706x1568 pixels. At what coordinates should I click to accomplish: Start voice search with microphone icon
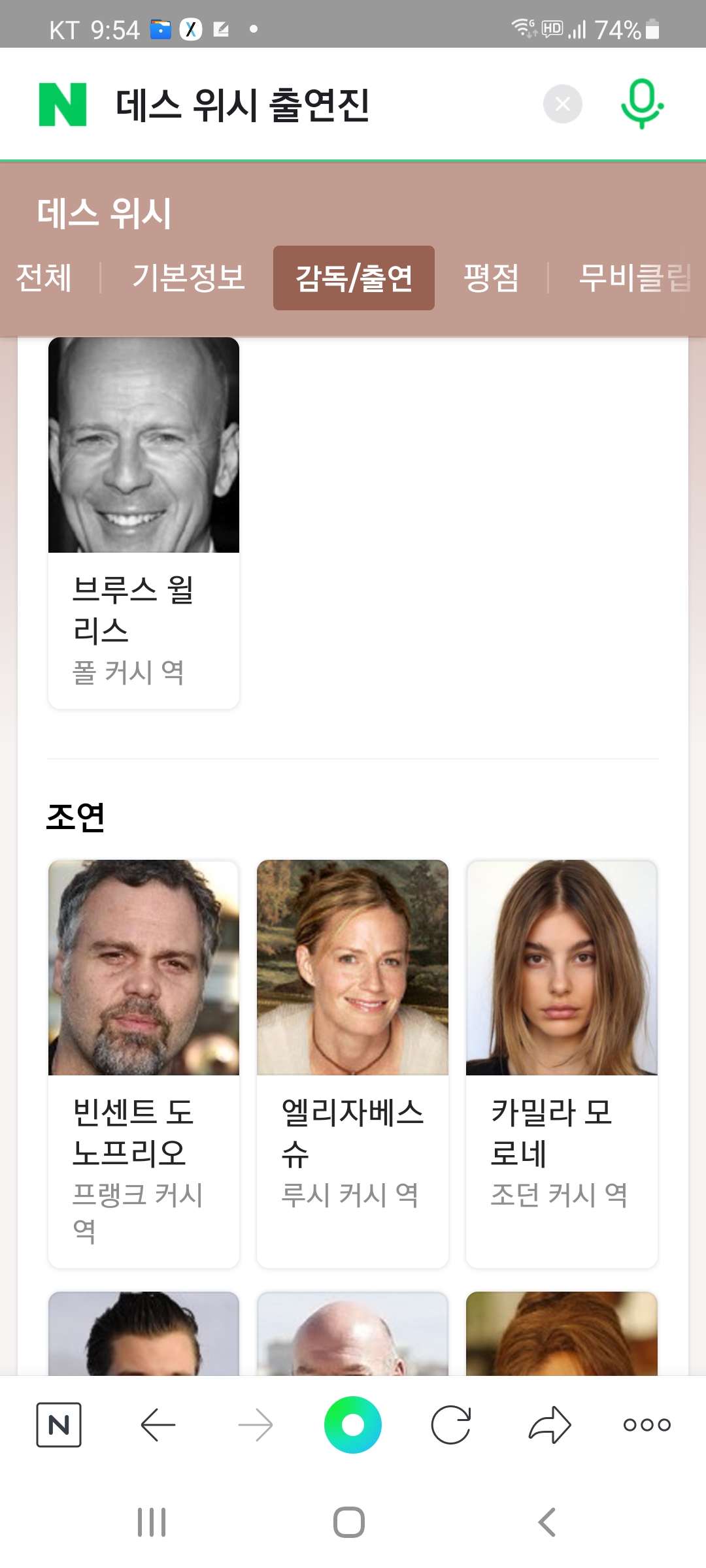642,104
